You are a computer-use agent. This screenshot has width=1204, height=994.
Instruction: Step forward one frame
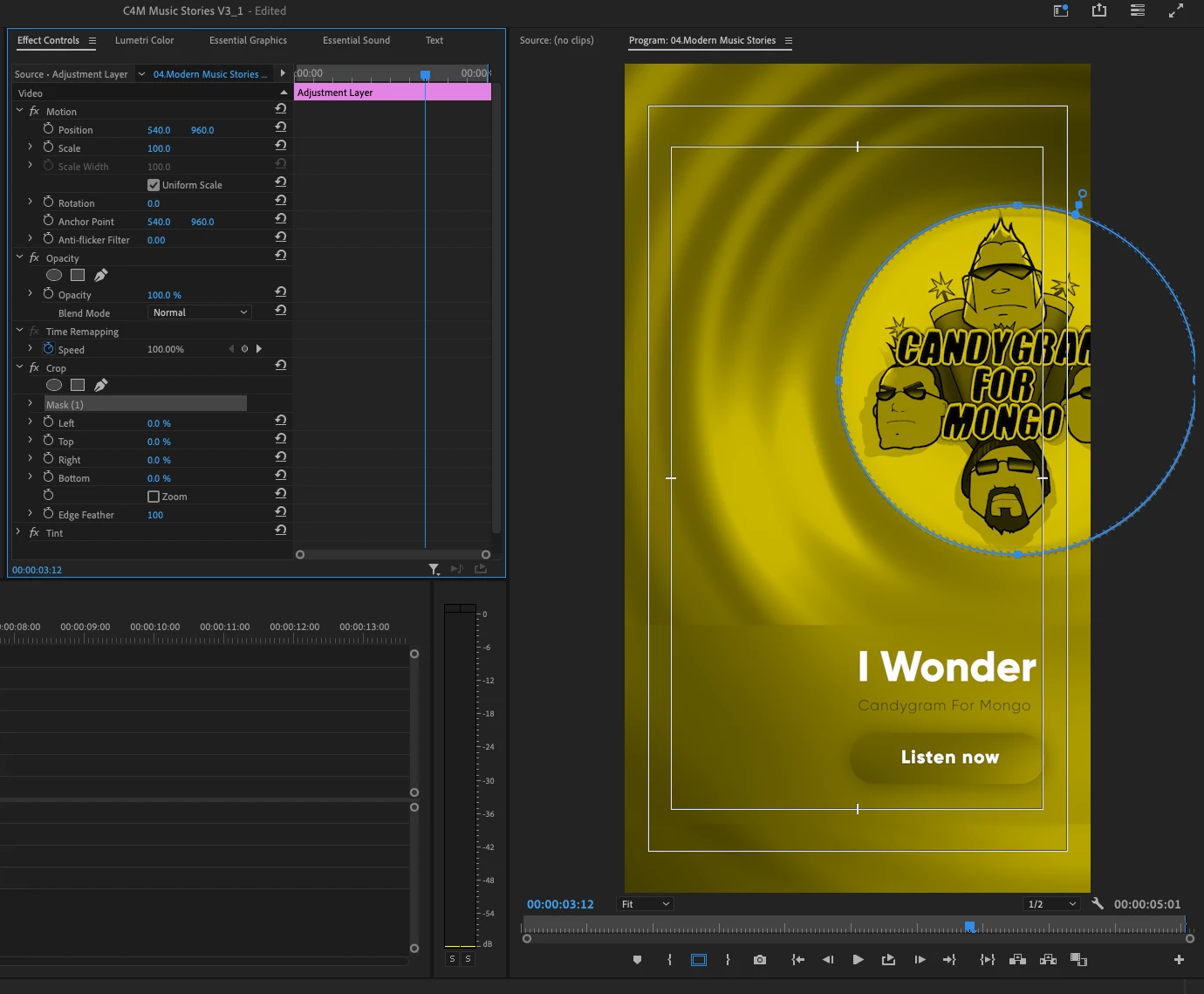click(920, 960)
